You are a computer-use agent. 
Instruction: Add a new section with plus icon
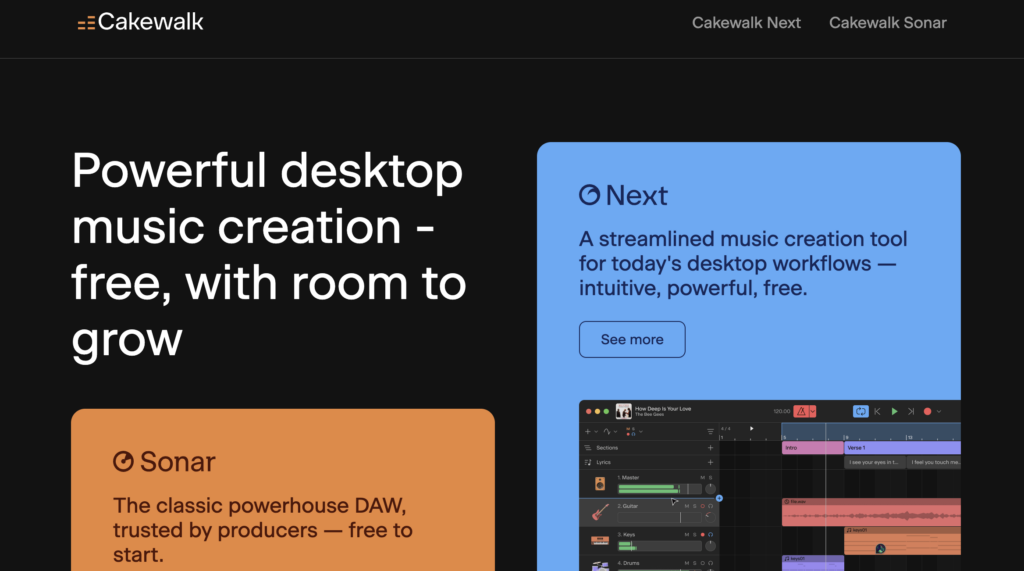[710, 448]
